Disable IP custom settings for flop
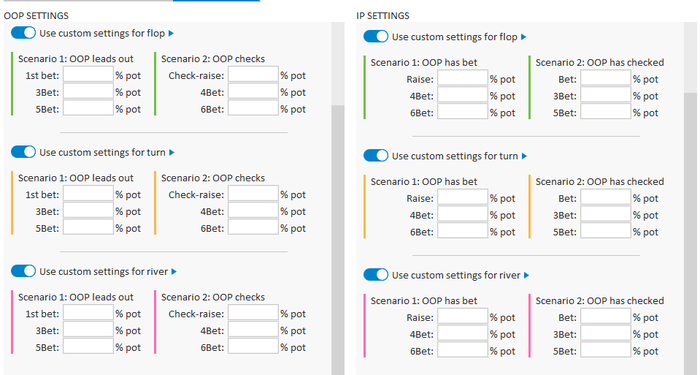The height and width of the screenshot is (375, 700). click(x=376, y=37)
